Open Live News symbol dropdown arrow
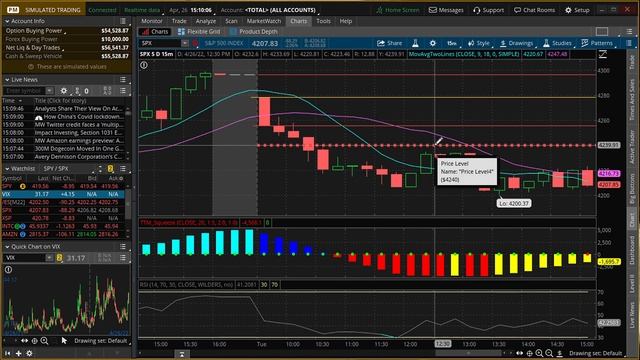The image size is (640, 360). pyautogui.click(x=49, y=91)
